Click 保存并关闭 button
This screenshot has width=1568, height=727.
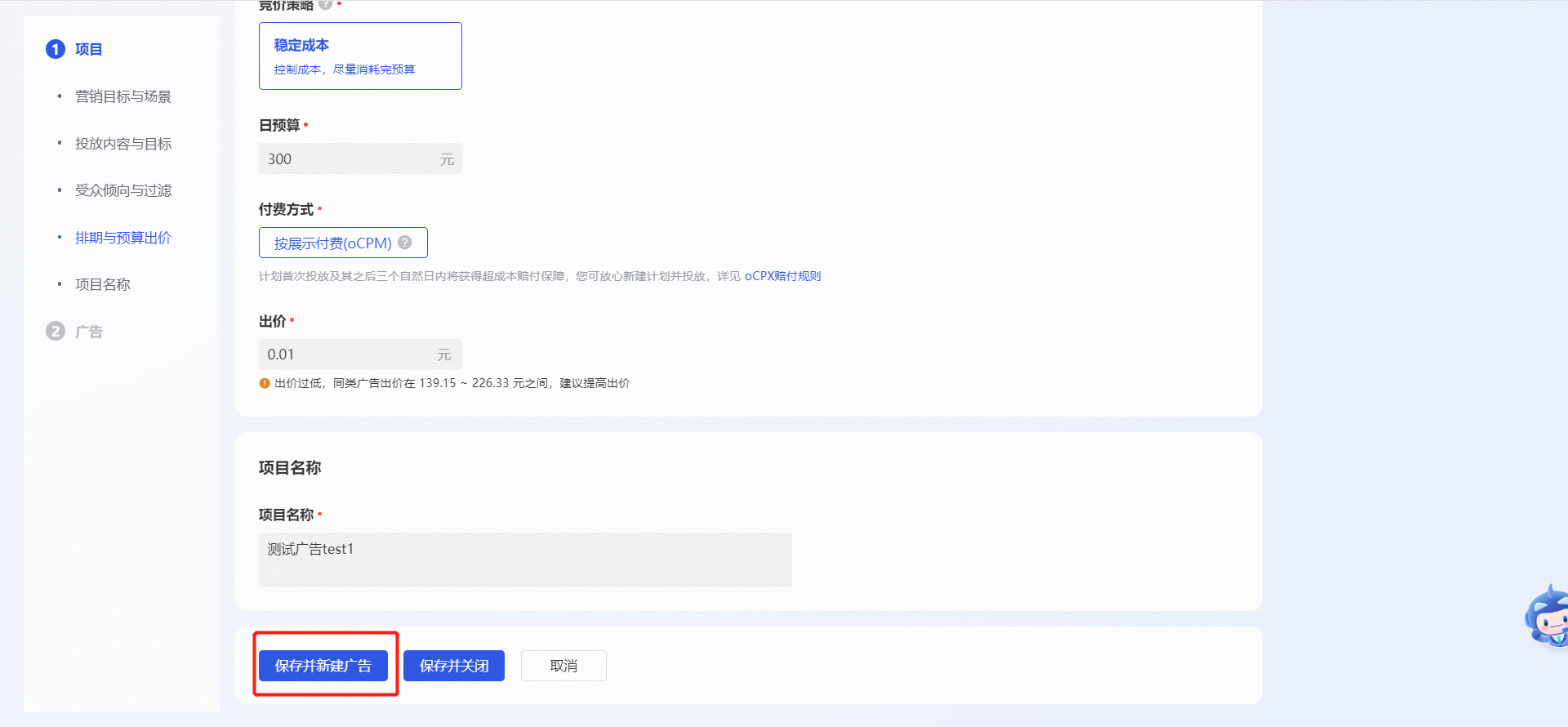[x=454, y=666]
